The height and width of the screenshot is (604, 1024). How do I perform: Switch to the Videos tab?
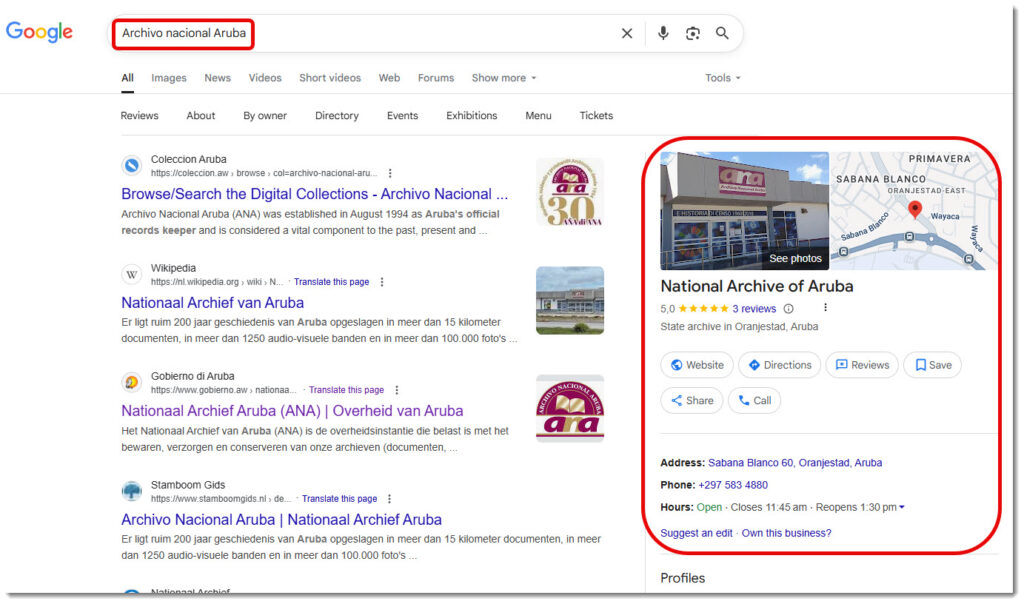tap(265, 78)
